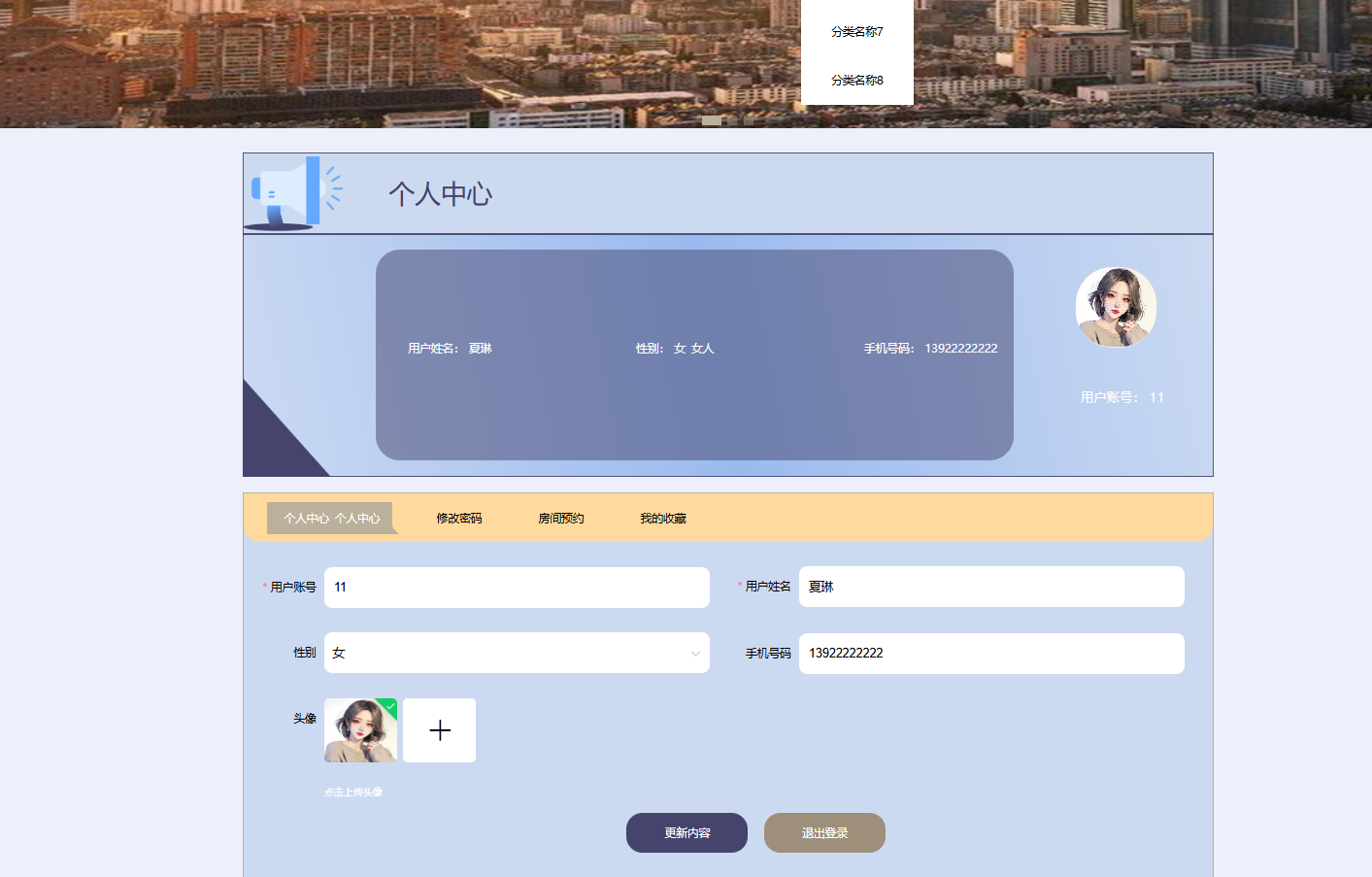Switch to the third carousel indicator
1372x877 pixels.
coord(749,121)
